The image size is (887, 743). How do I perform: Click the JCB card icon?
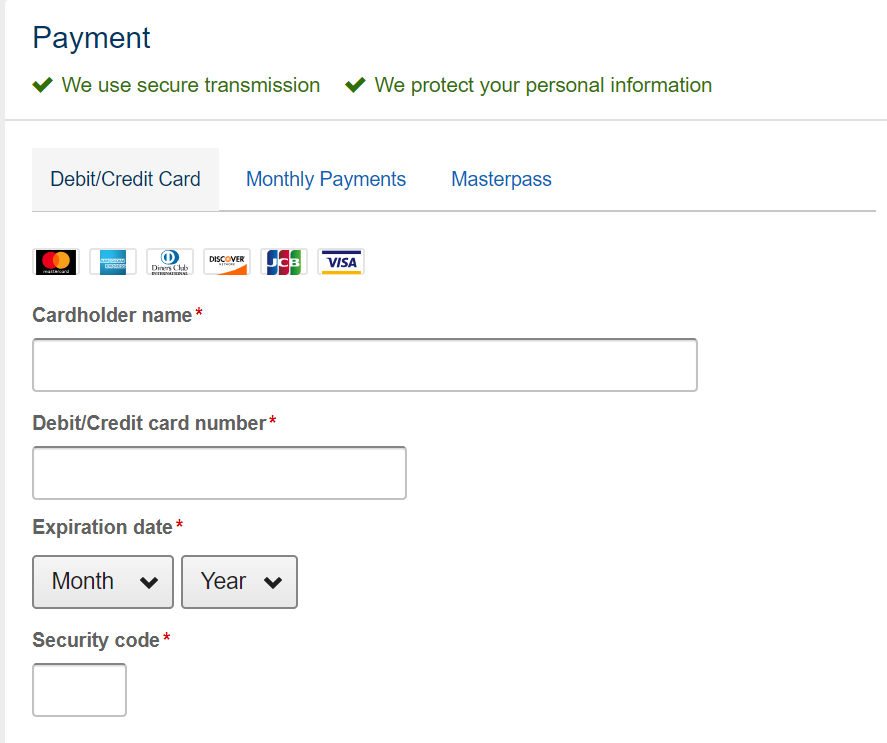tap(284, 262)
